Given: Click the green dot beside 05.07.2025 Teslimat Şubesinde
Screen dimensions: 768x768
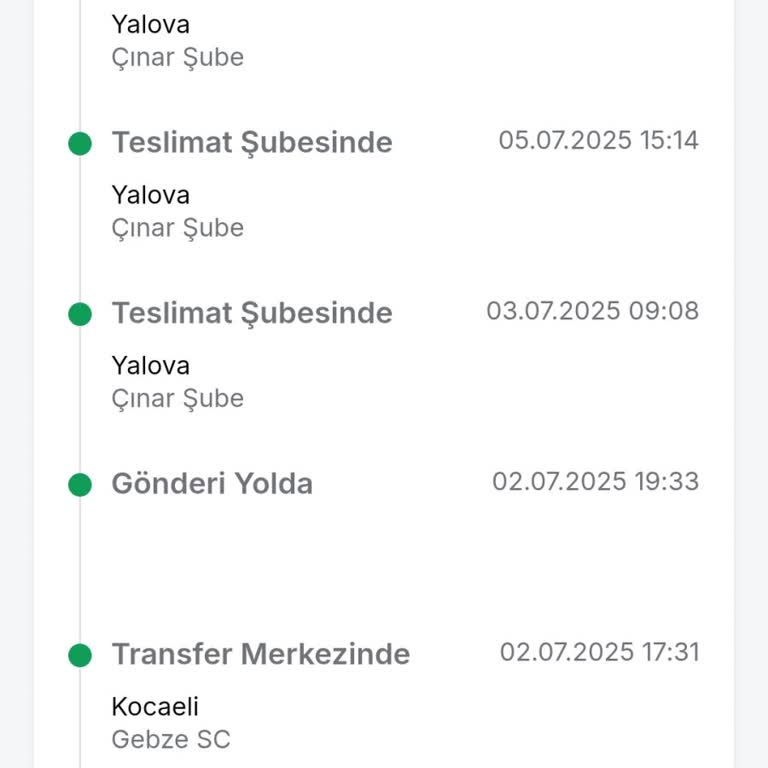Looking at the screenshot, I should point(80,143).
